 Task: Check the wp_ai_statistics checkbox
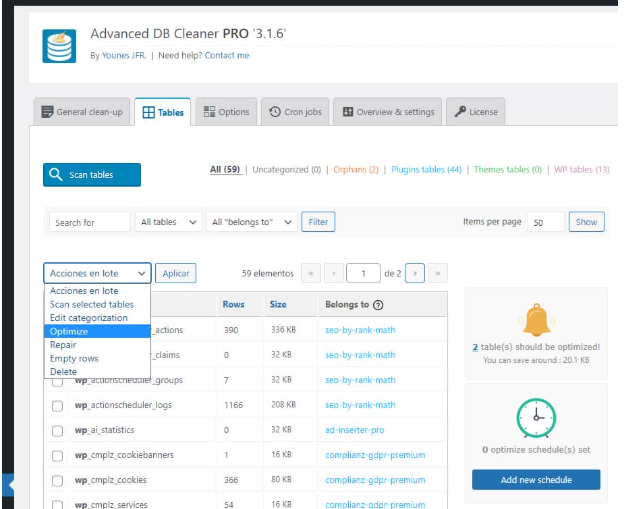[x=57, y=431]
